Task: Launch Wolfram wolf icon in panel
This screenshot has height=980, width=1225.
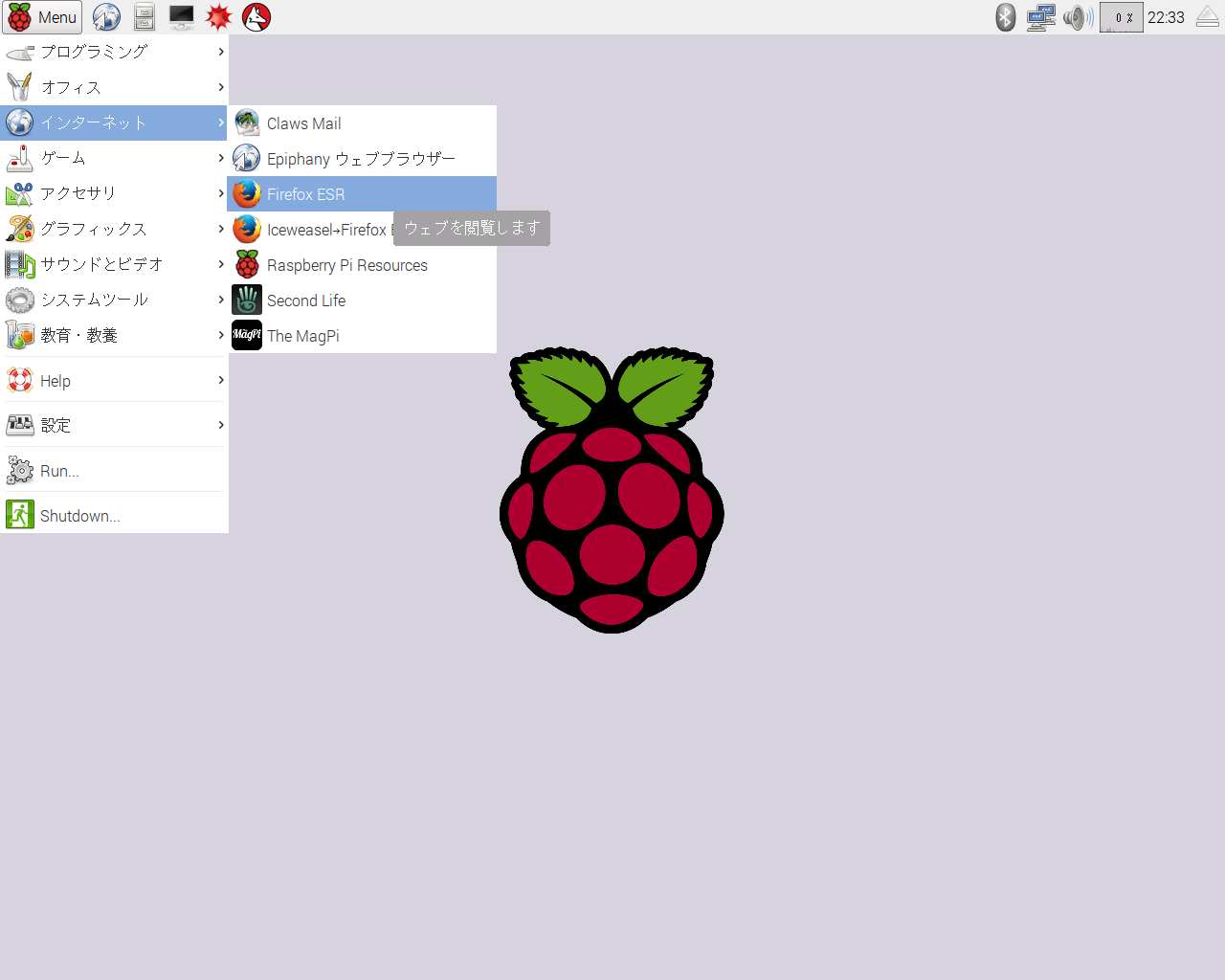Action: pos(256,17)
